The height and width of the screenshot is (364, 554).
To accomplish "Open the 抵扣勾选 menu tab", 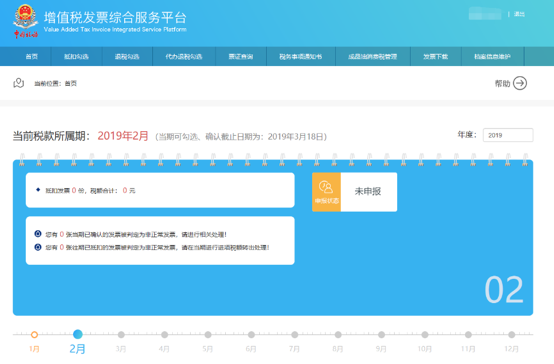I will [x=76, y=57].
